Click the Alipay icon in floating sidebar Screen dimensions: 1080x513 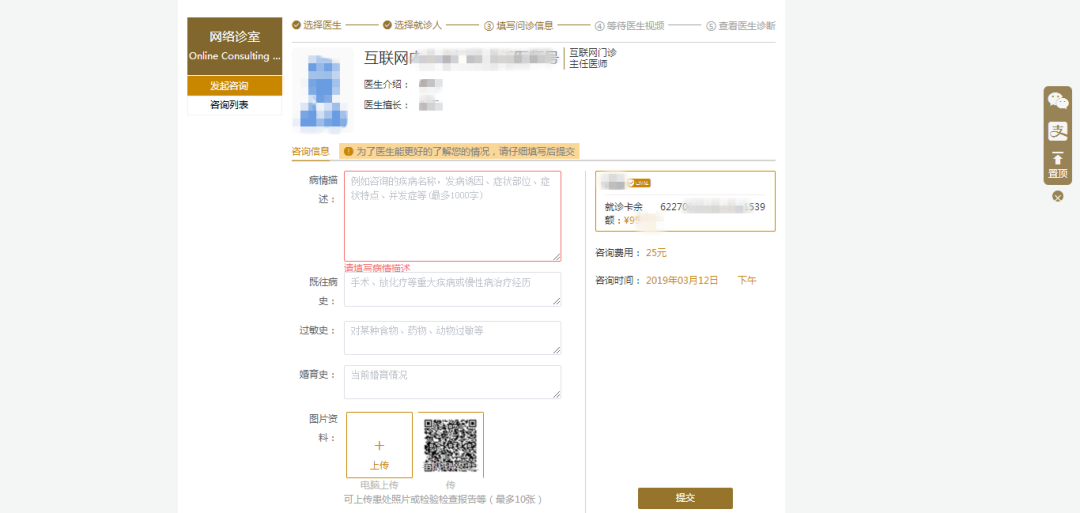click(1057, 130)
